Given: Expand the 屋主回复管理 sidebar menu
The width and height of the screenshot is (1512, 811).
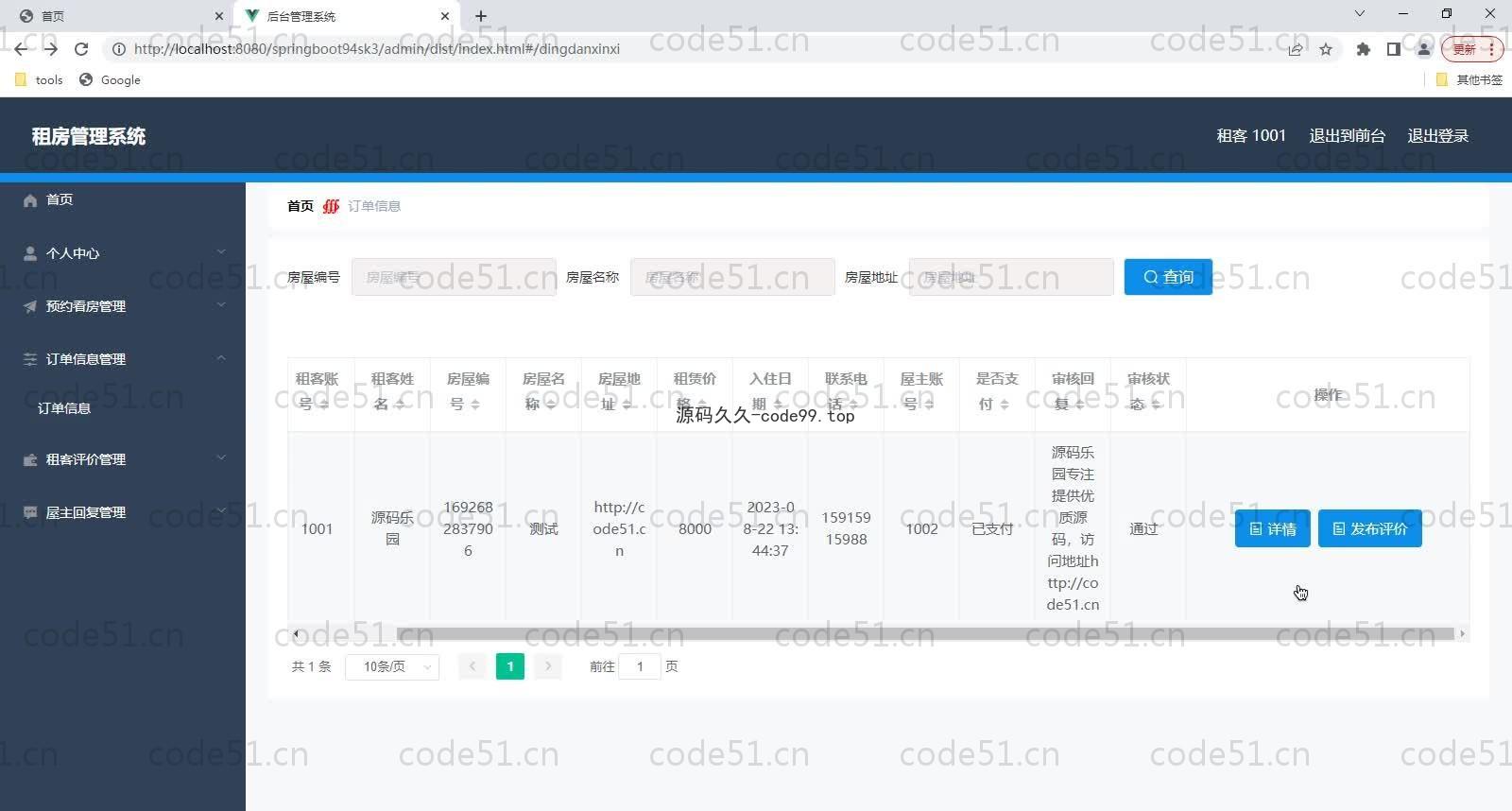Looking at the screenshot, I should [123, 512].
